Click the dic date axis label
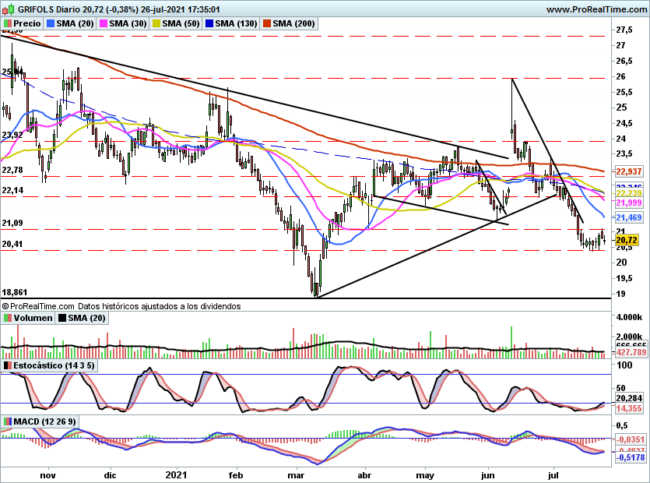The height and width of the screenshot is (483, 650). click(x=110, y=475)
